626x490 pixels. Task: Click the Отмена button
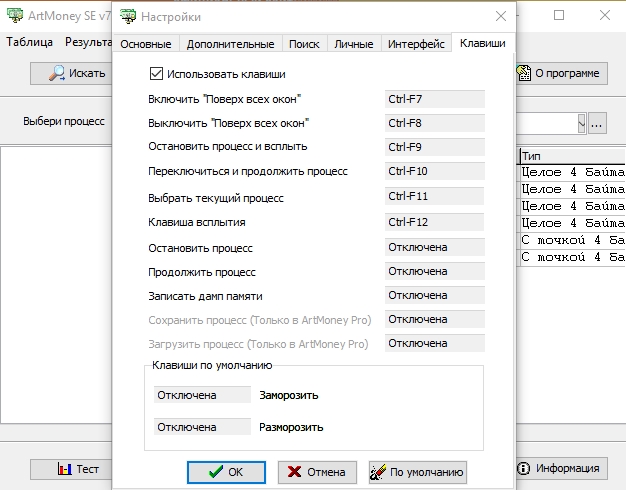[x=317, y=472]
